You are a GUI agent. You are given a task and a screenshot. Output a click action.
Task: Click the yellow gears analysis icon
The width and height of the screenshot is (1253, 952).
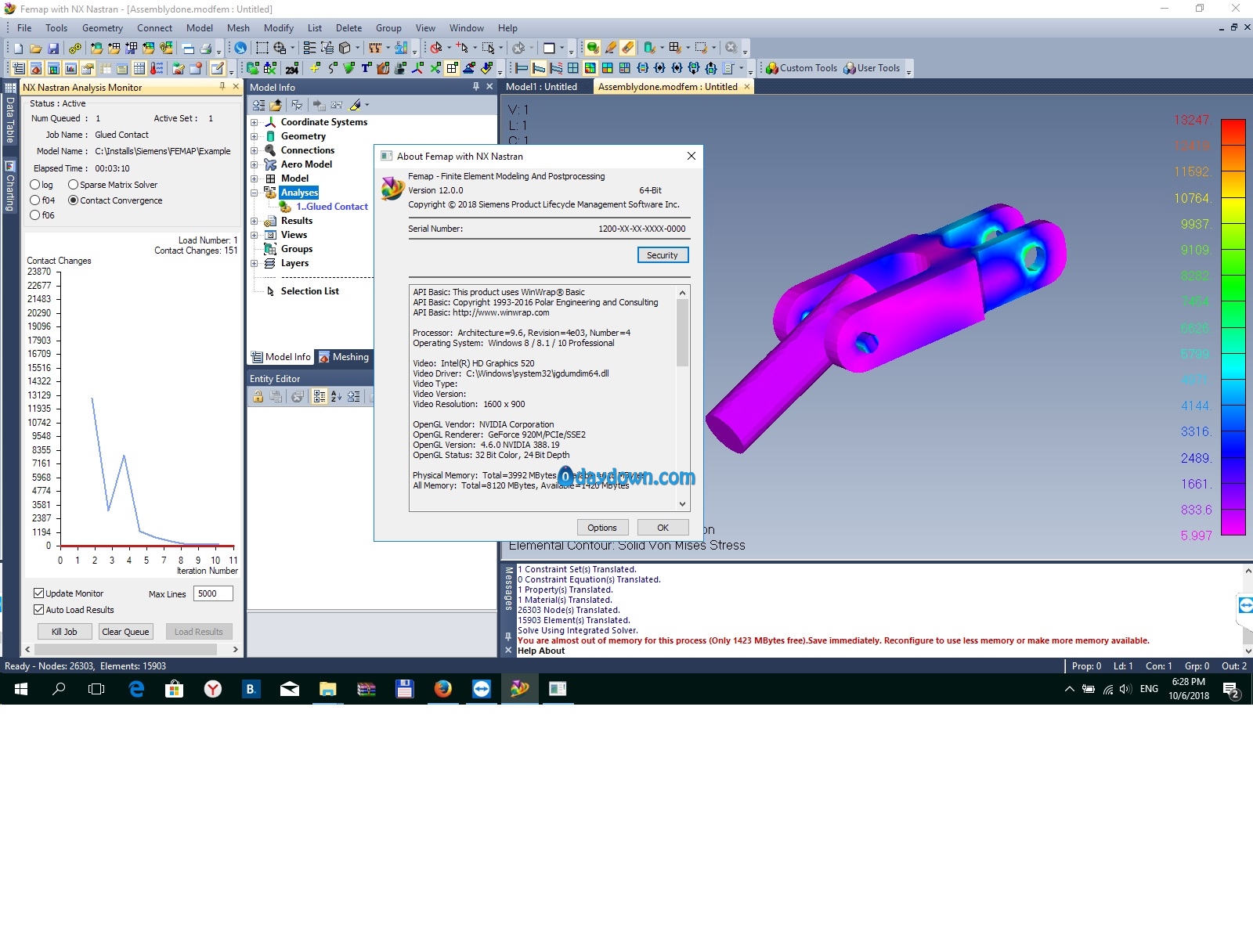[x=75, y=49]
